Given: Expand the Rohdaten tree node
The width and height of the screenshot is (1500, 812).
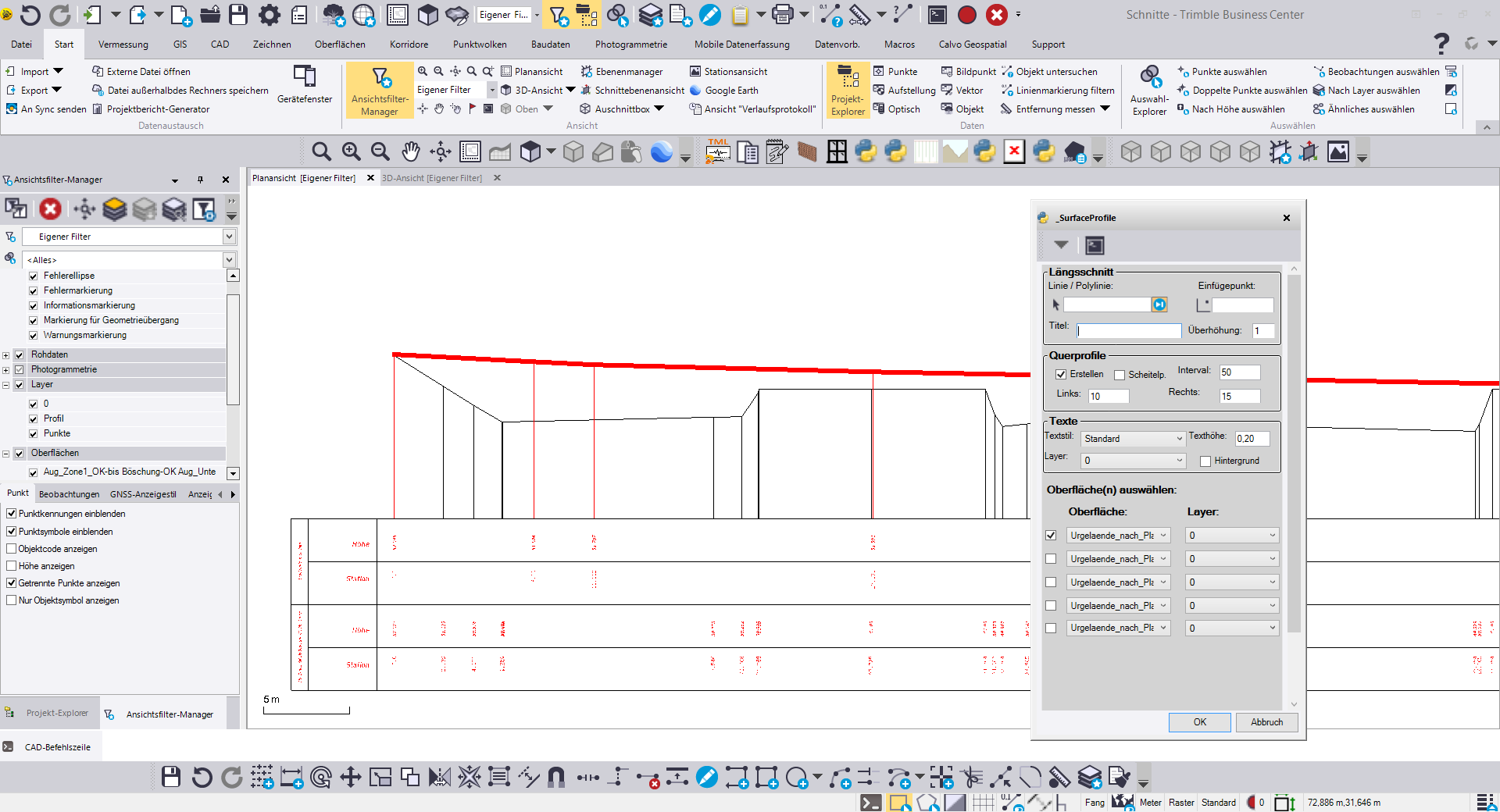Looking at the screenshot, I should pyautogui.click(x=6, y=355).
